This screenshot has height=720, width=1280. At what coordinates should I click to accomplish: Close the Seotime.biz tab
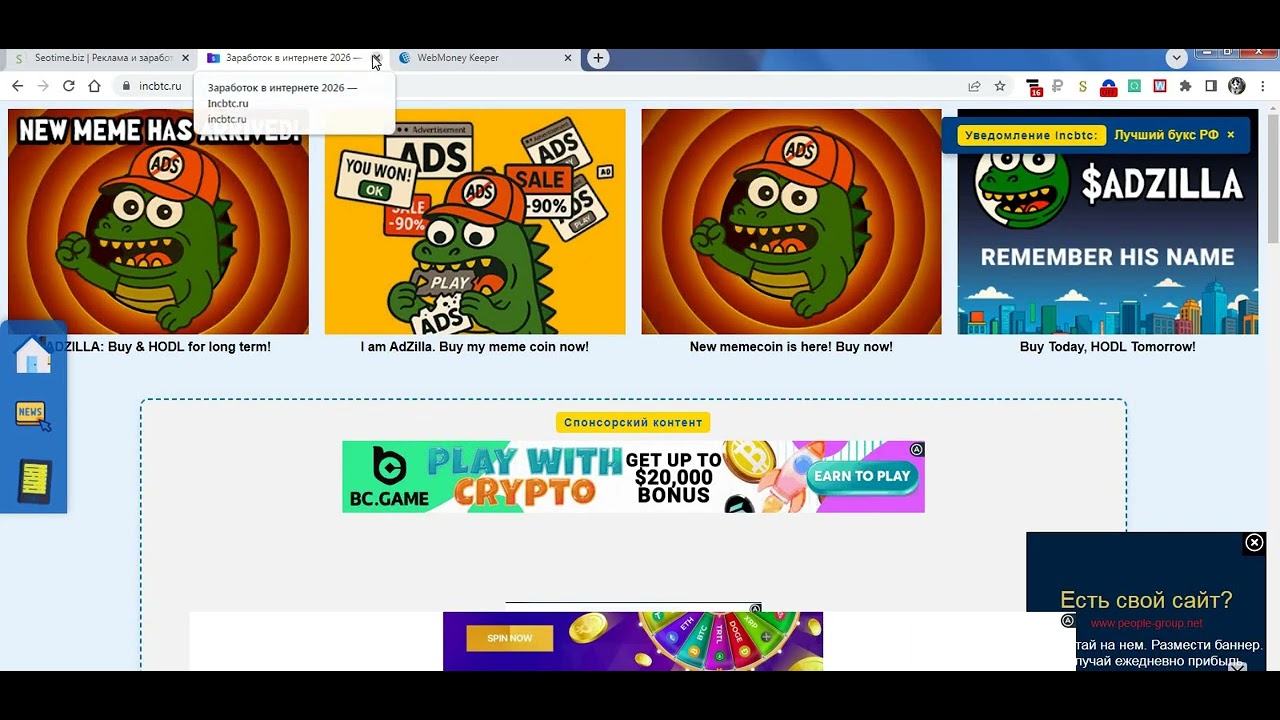click(x=185, y=58)
